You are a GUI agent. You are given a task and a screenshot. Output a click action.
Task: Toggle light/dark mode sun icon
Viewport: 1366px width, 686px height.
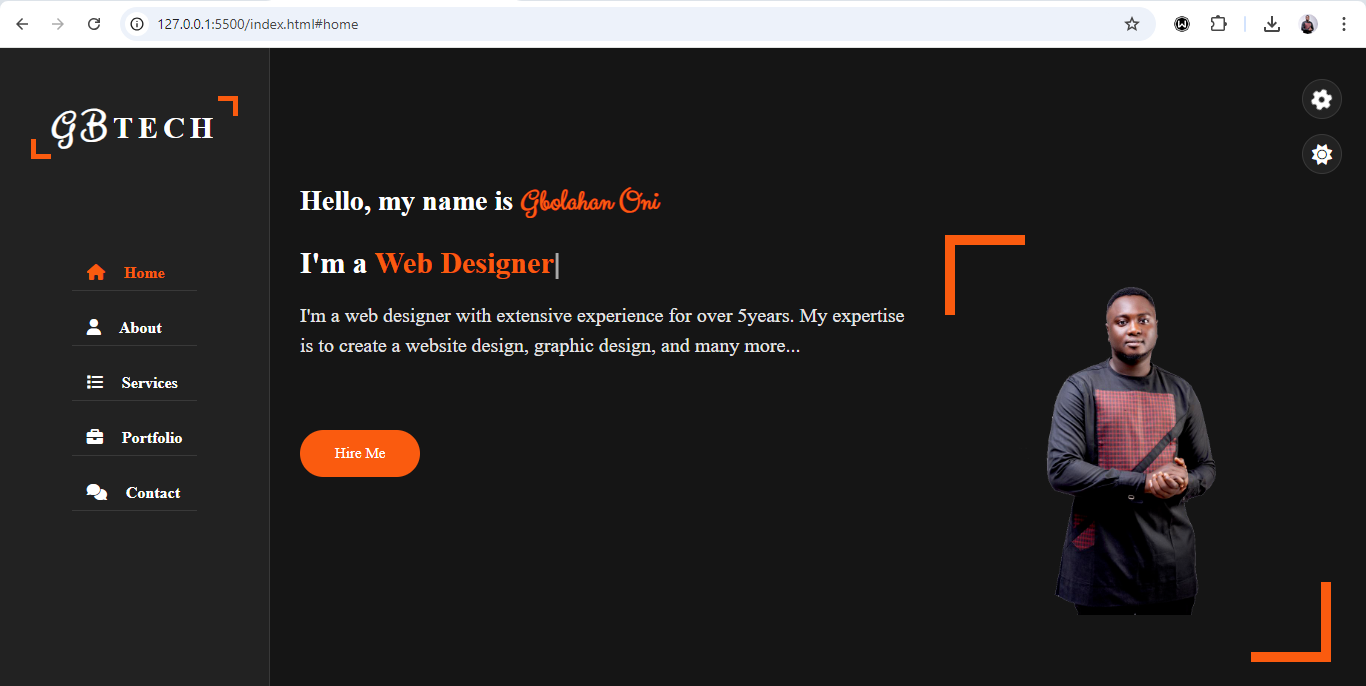click(1321, 154)
